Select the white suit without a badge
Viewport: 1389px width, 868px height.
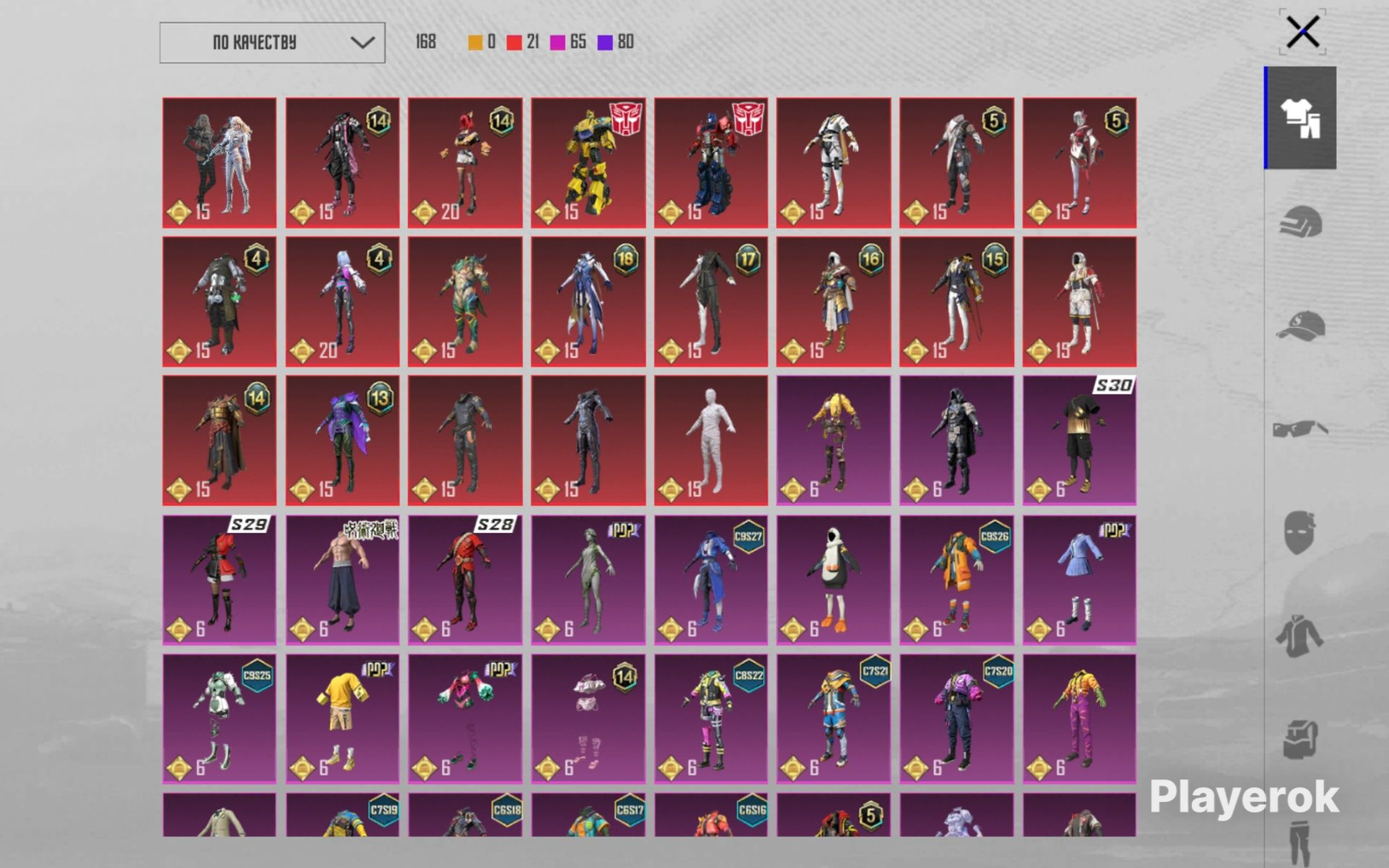coord(833,163)
